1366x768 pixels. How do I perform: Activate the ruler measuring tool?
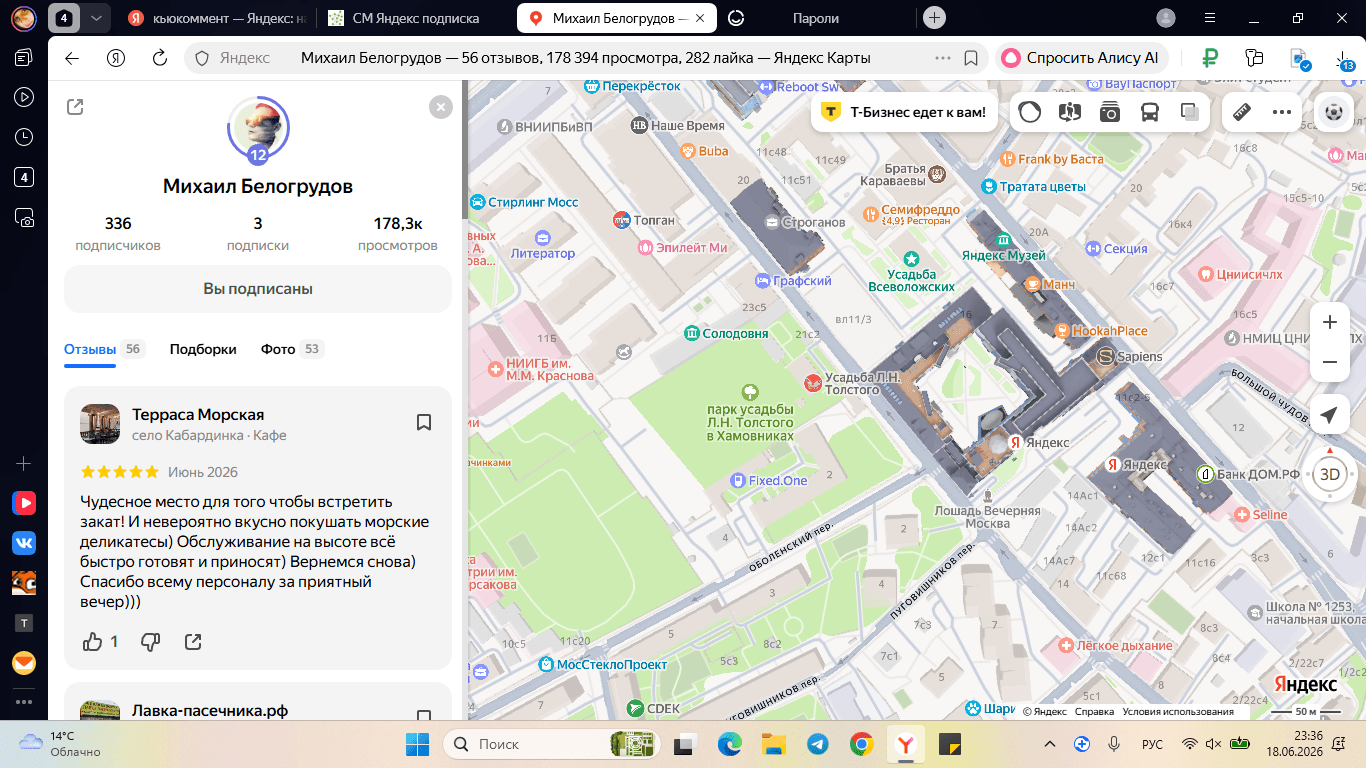coord(1242,112)
